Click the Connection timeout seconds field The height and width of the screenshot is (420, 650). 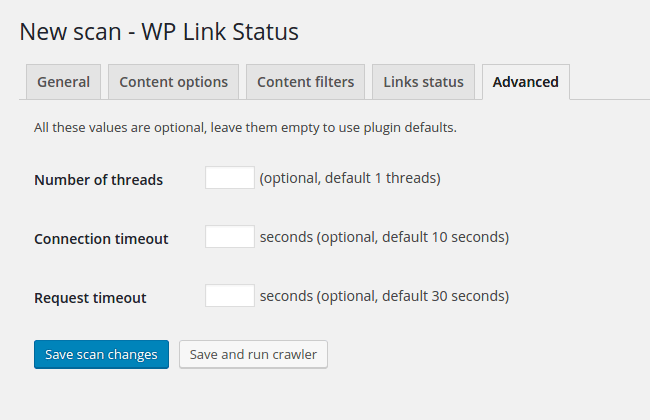click(x=230, y=236)
